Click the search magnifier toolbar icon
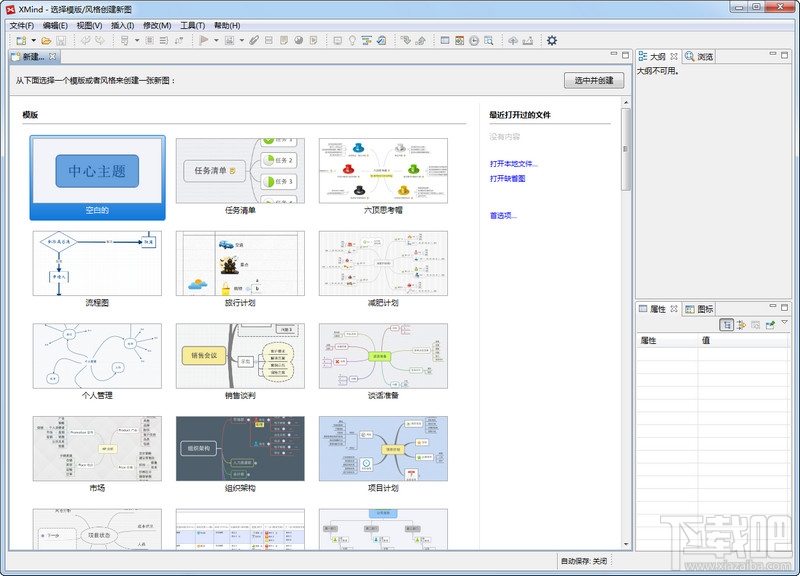Viewport: 800px width, 576px height. 489,40
